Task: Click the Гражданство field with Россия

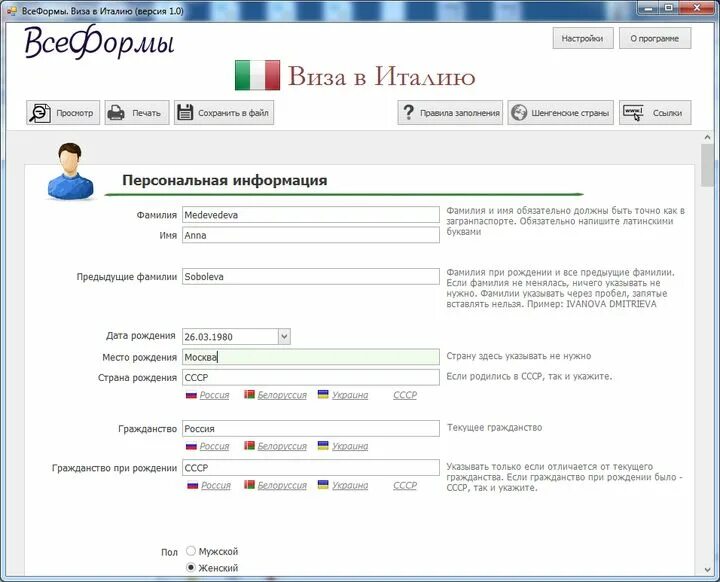Action: (310, 428)
